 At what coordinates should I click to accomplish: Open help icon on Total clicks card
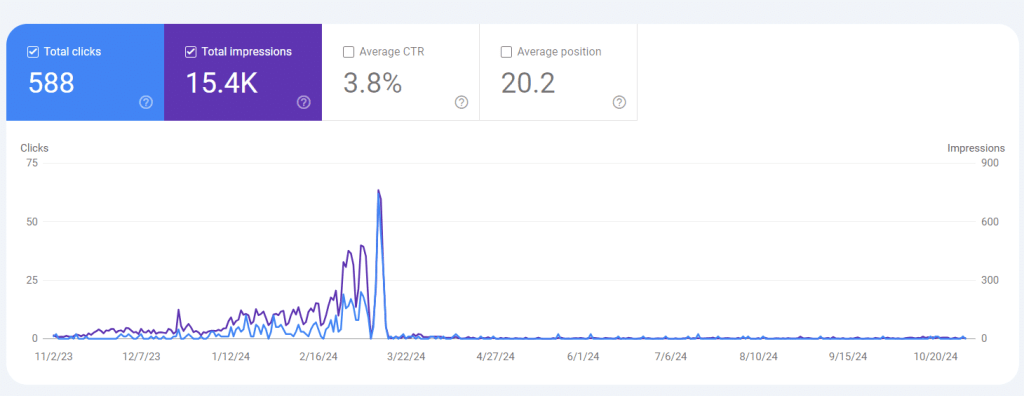pyautogui.click(x=146, y=102)
